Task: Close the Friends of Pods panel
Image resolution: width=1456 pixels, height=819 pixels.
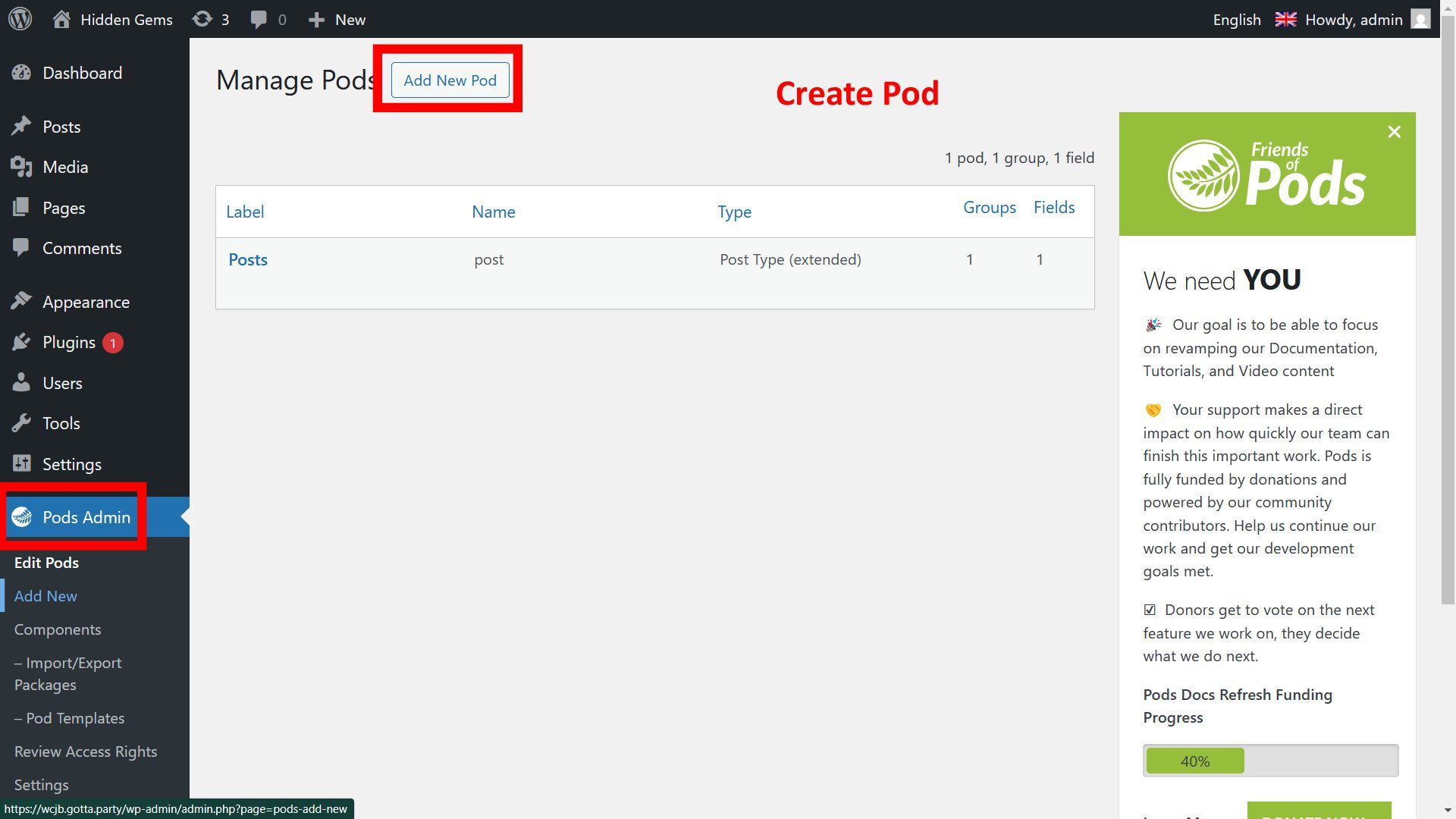Action: [1394, 132]
